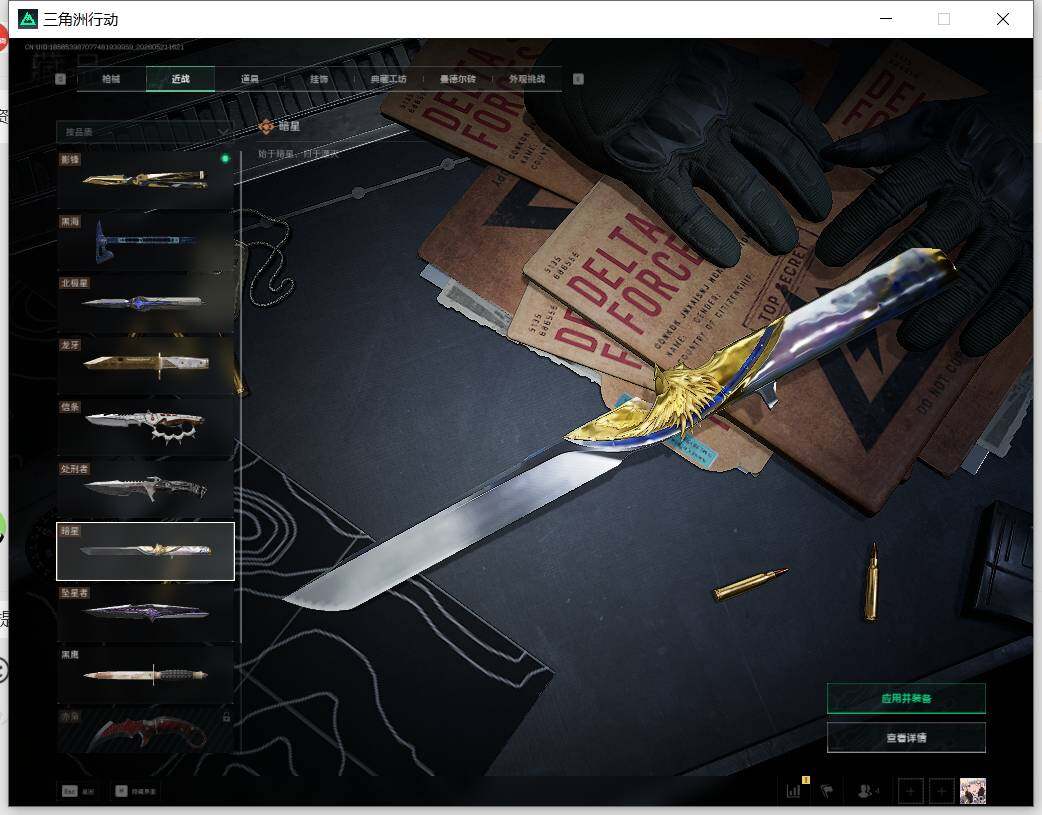The height and width of the screenshot is (815, 1042).
Task: Select the 龙牙 bayonet skin thumbnail
Action: (x=146, y=364)
